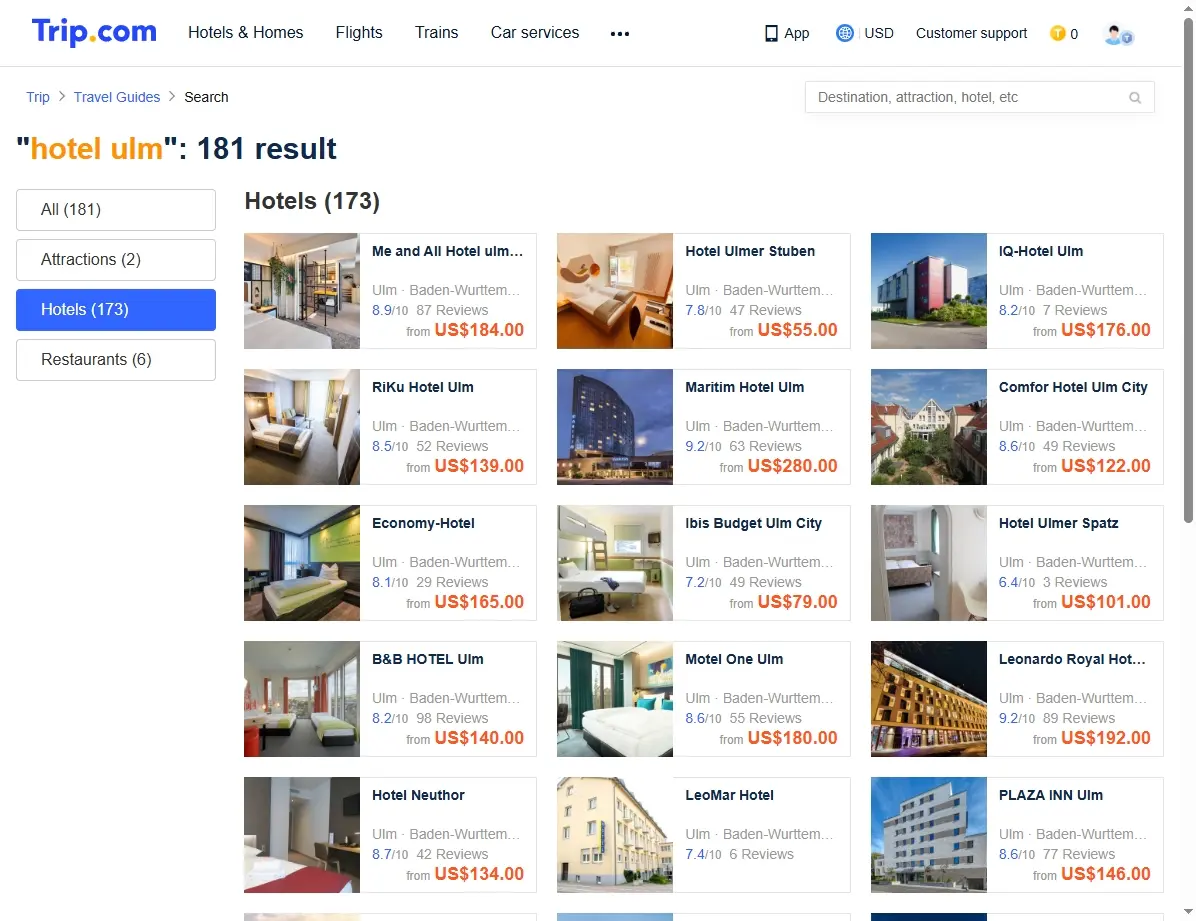1196x921 pixels.
Task: Click the LeoMar Hotel title
Action: pyautogui.click(x=729, y=795)
